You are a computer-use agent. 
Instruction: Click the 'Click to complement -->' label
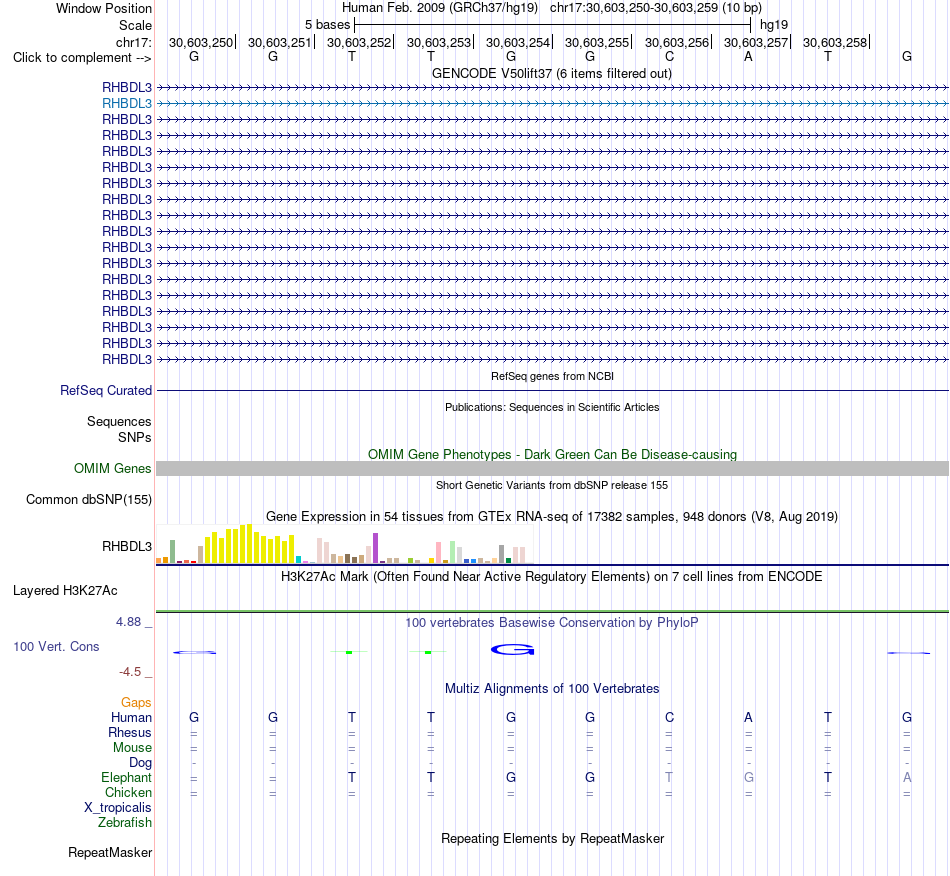point(82,58)
